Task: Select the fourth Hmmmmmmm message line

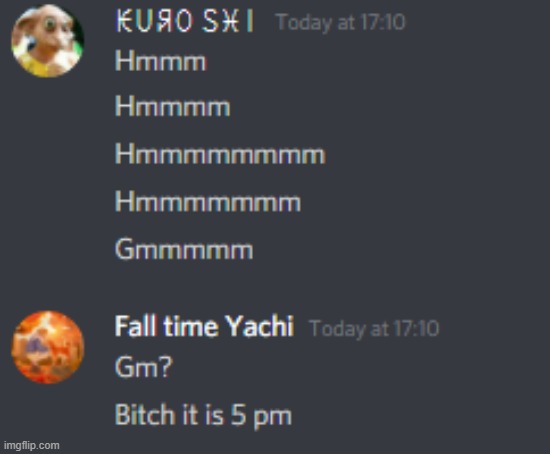Action: (x=208, y=201)
